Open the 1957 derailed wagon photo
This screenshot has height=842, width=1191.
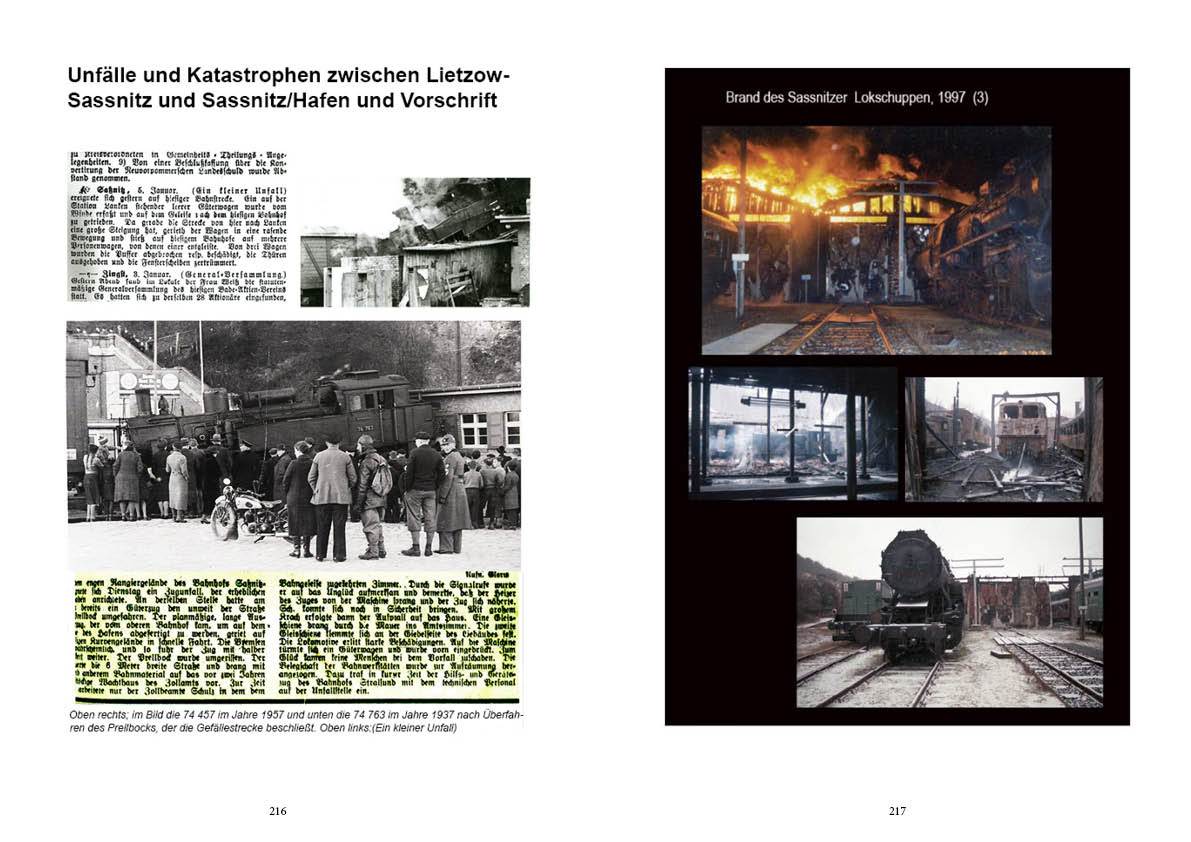[415, 242]
